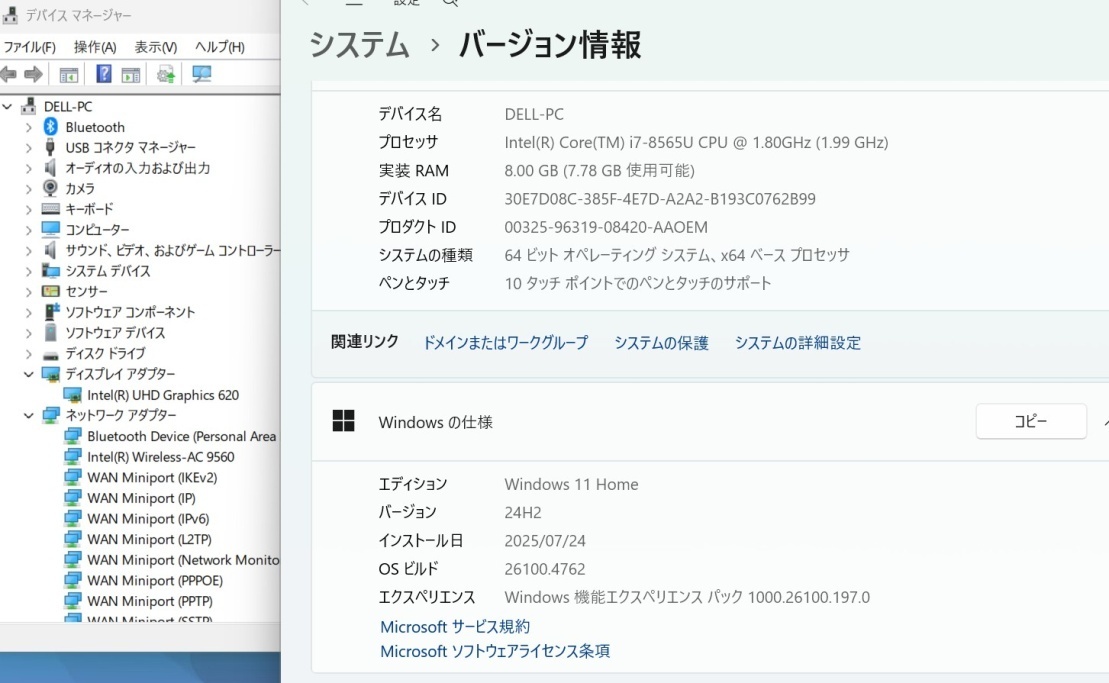Collapse the ネットワーク アダプター category
This screenshot has width=1109, height=683.
click(x=28, y=415)
